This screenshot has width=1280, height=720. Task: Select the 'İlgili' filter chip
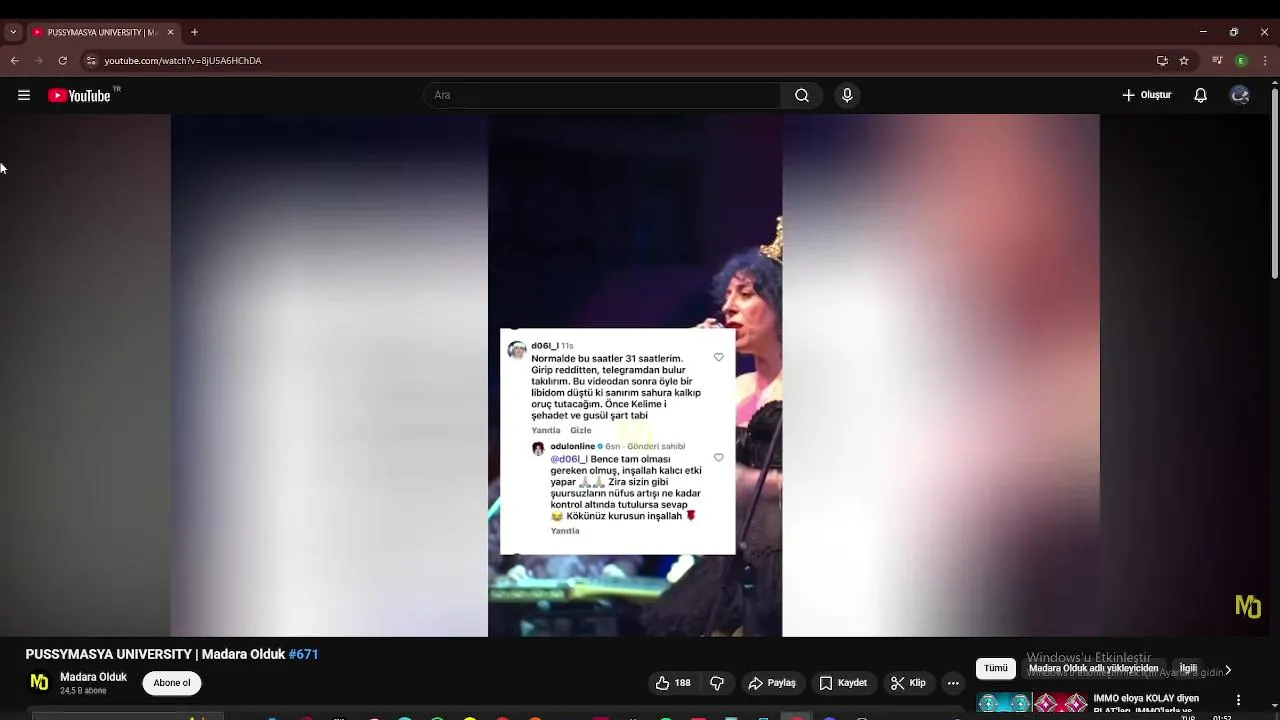1188,668
